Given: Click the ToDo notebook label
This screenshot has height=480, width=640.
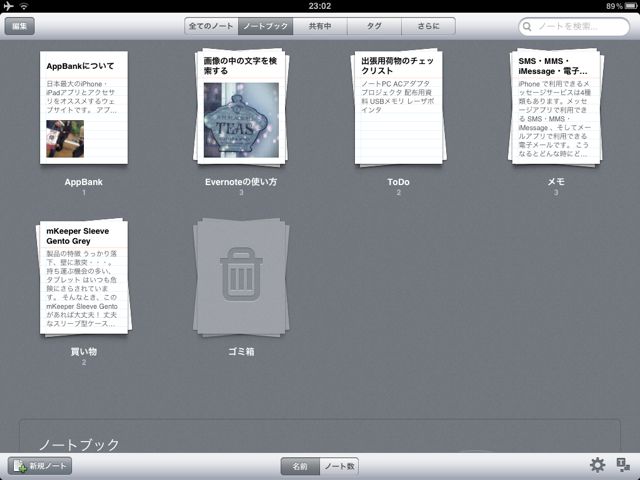Looking at the screenshot, I should 398,182.
